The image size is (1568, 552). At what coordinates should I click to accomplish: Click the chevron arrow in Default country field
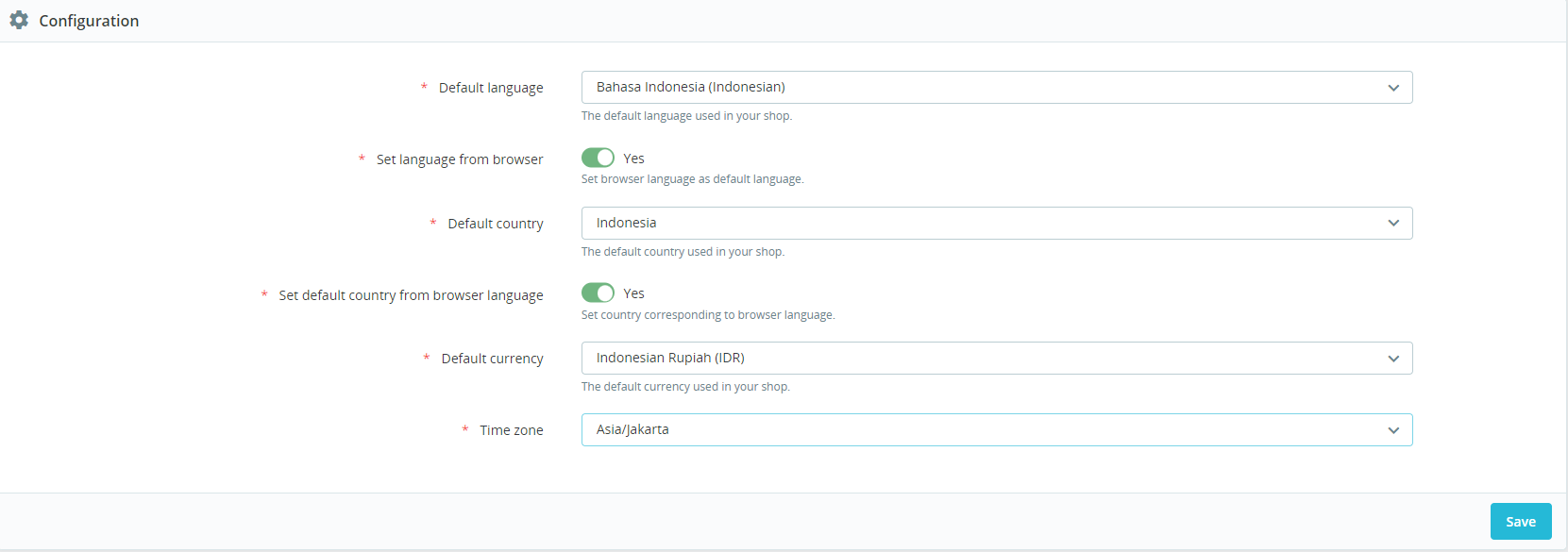(x=1393, y=224)
